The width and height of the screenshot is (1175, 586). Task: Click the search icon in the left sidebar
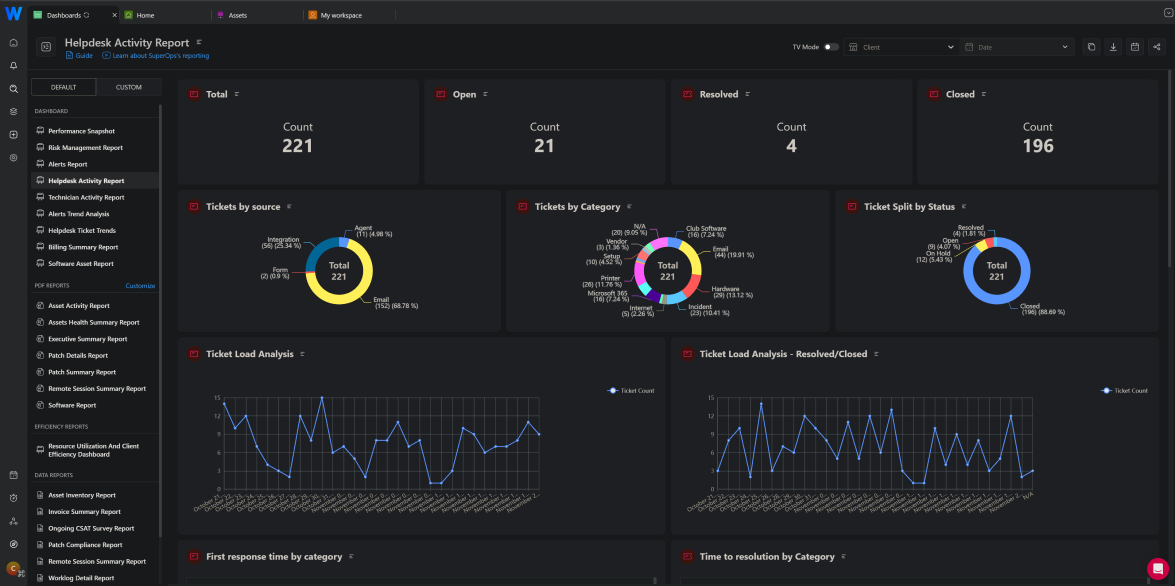[x=13, y=88]
